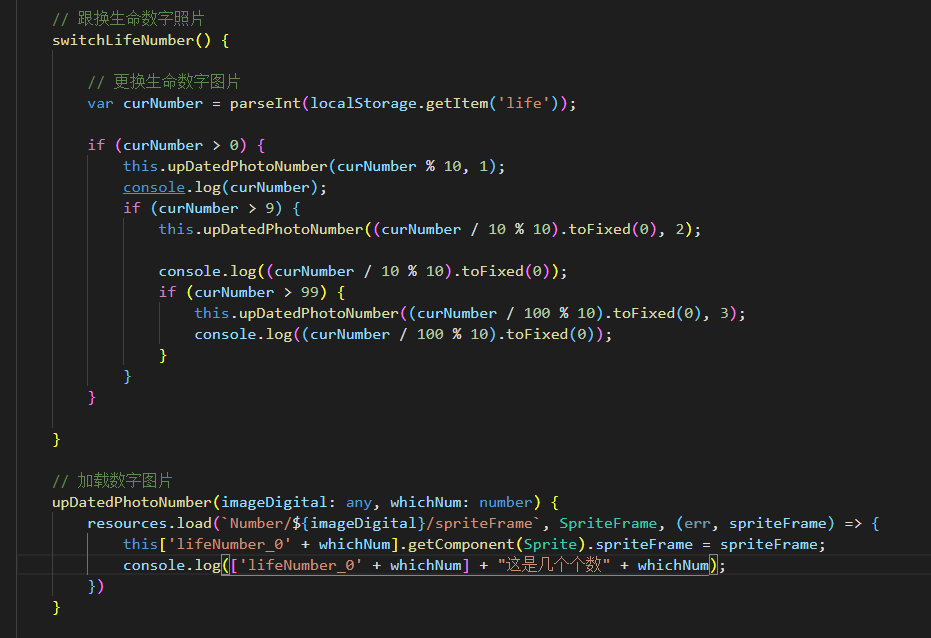Image resolution: width=931 pixels, height=638 pixels.
Task: Click the argument 2 after toFixed(0)
Action: coord(680,230)
